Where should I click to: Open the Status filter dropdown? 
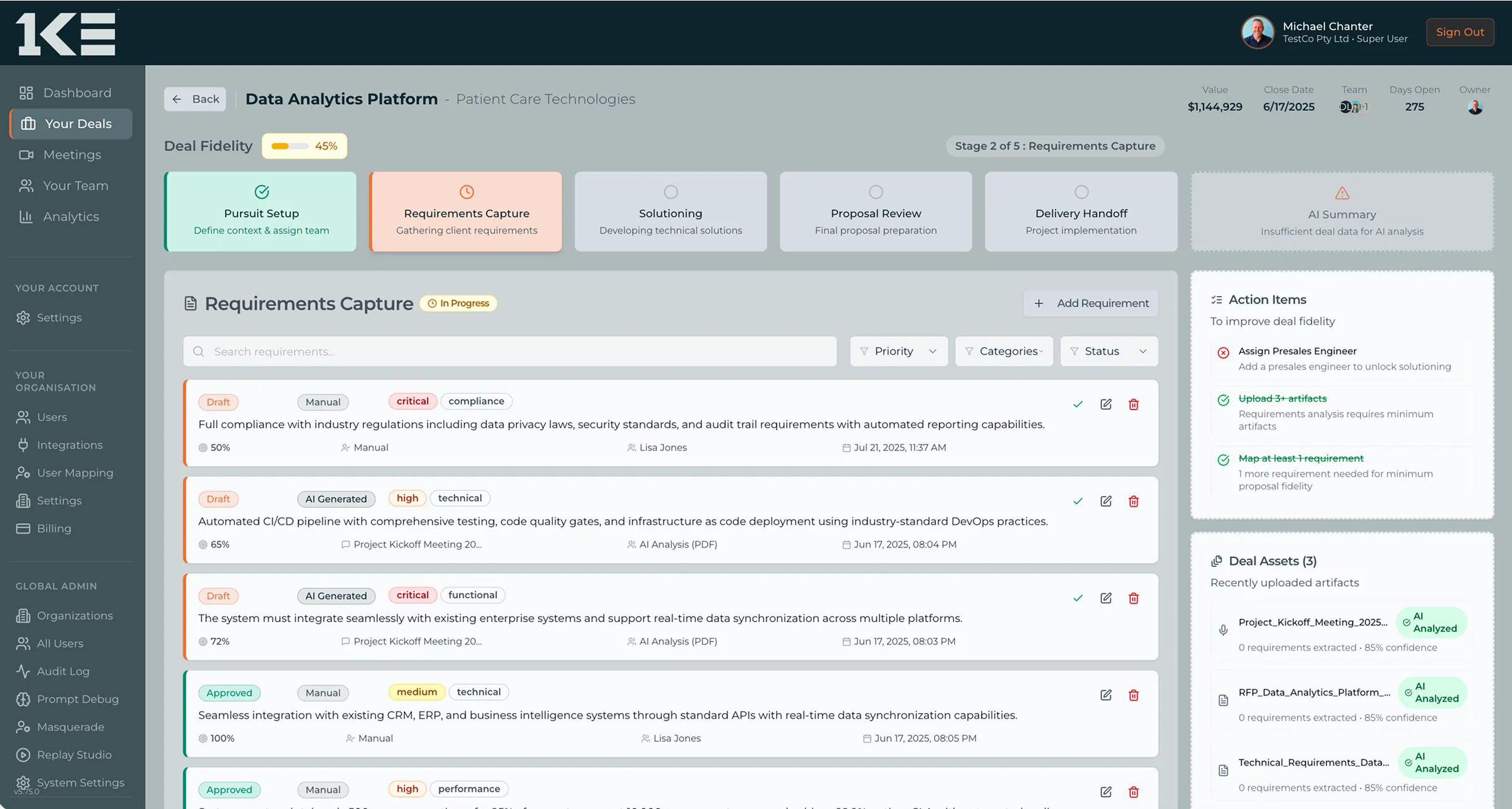(1109, 351)
